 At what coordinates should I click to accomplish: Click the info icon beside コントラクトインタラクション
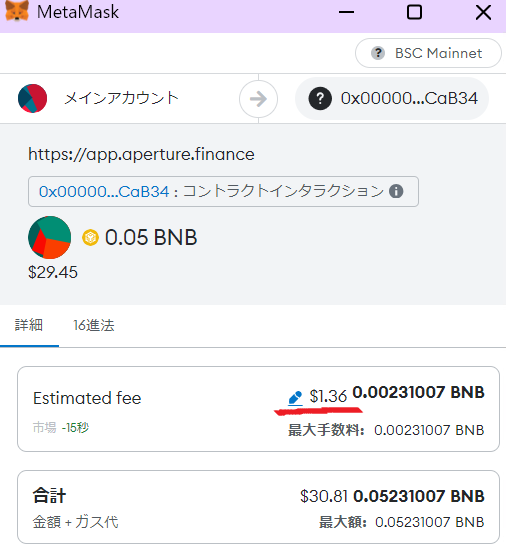tap(396, 191)
